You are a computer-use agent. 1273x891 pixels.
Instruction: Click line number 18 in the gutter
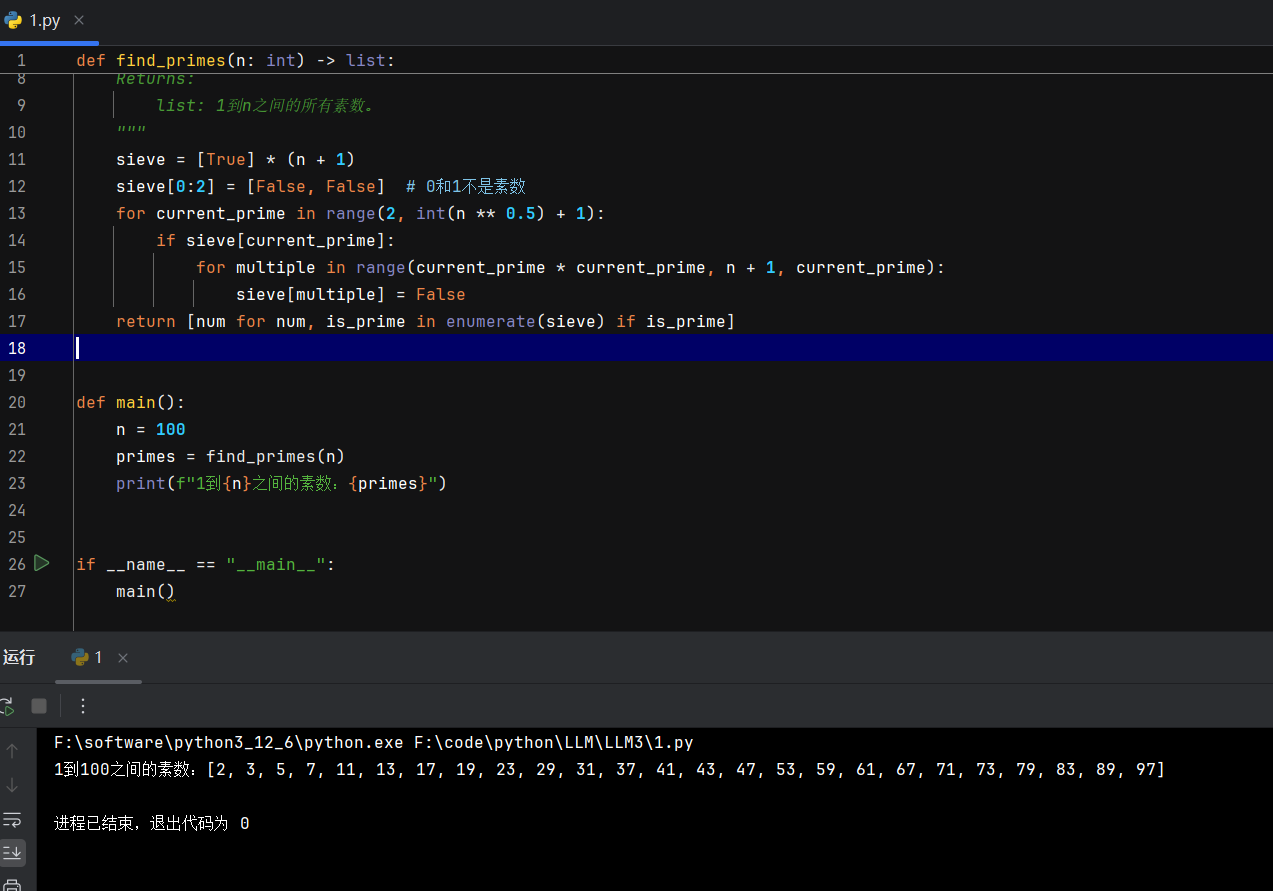tap(16, 348)
